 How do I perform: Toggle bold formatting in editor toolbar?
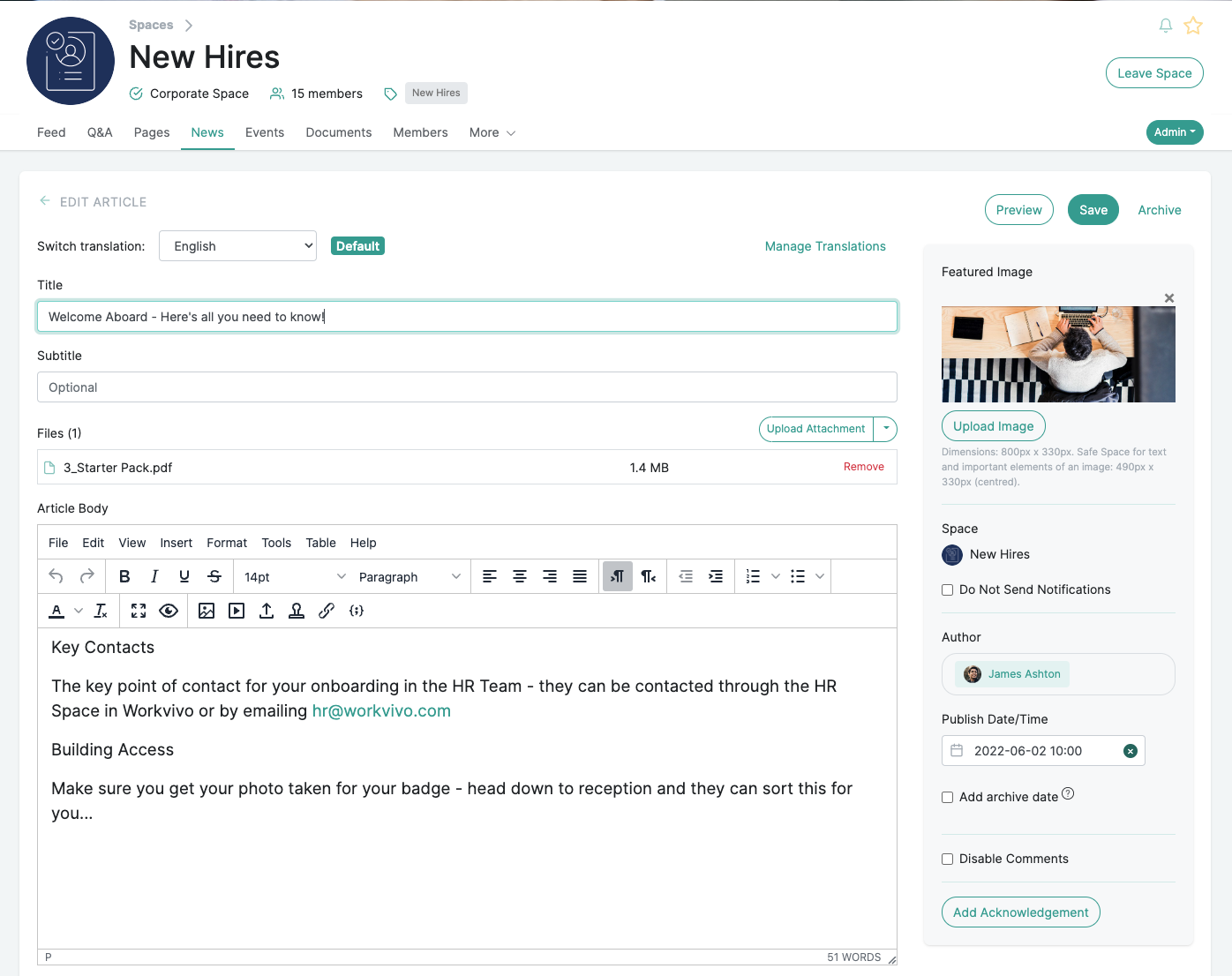pos(124,576)
